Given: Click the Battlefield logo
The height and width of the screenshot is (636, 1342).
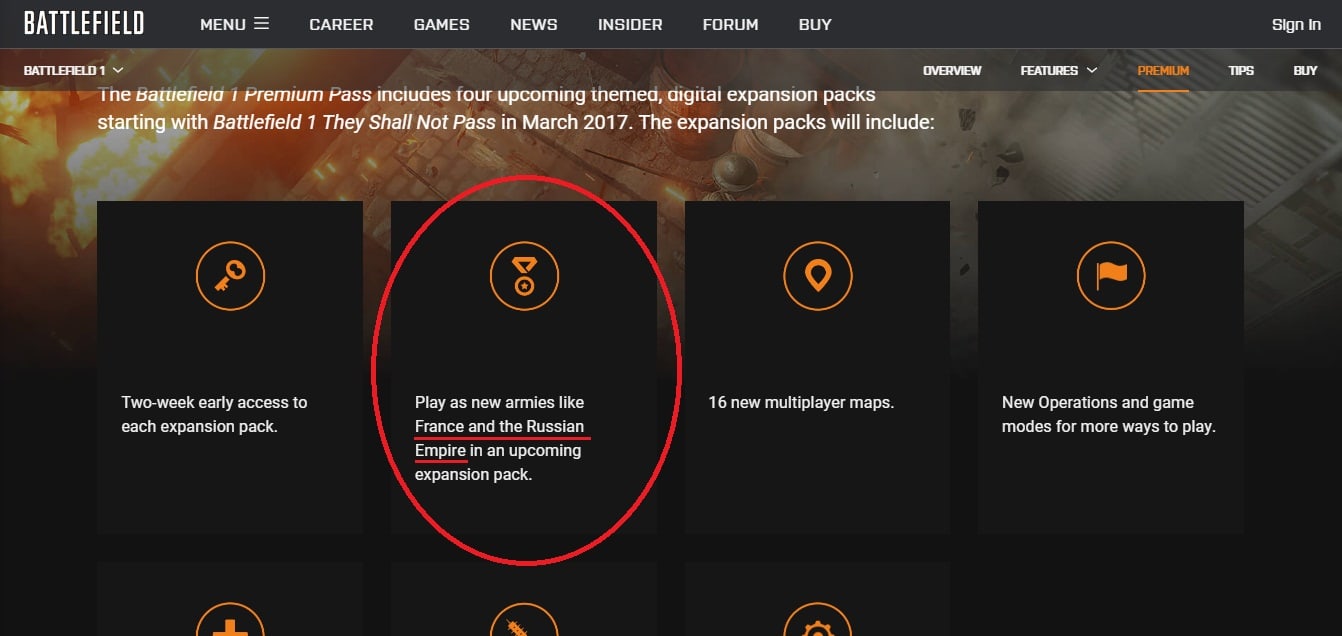Looking at the screenshot, I should (x=84, y=24).
